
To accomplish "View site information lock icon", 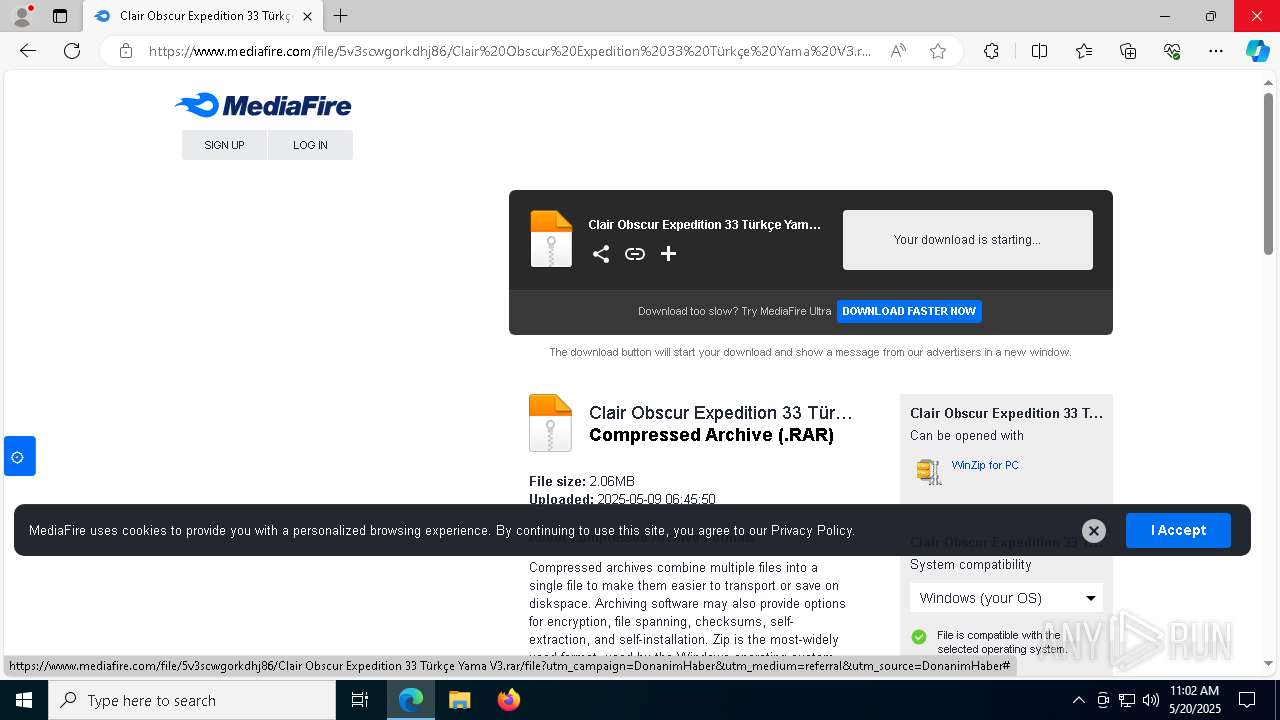I will 126,51.
